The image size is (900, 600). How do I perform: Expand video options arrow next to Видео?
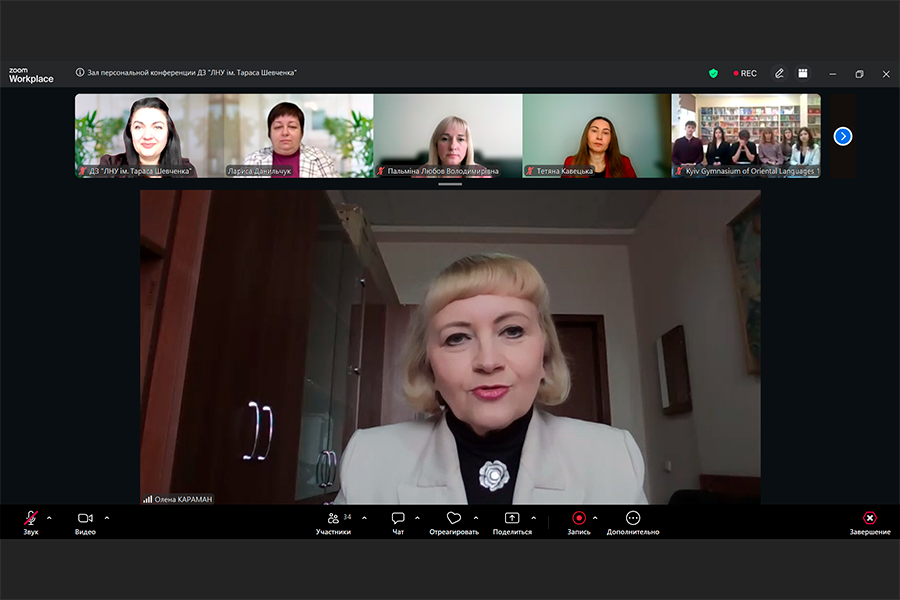click(x=107, y=518)
